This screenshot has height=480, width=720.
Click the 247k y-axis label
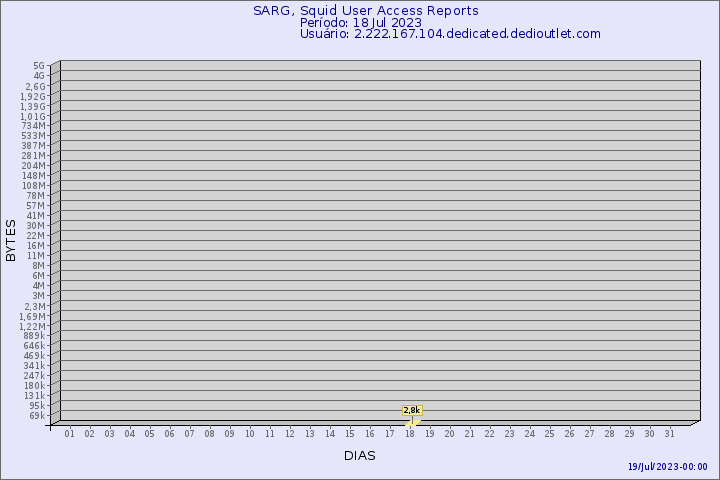click(34, 376)
